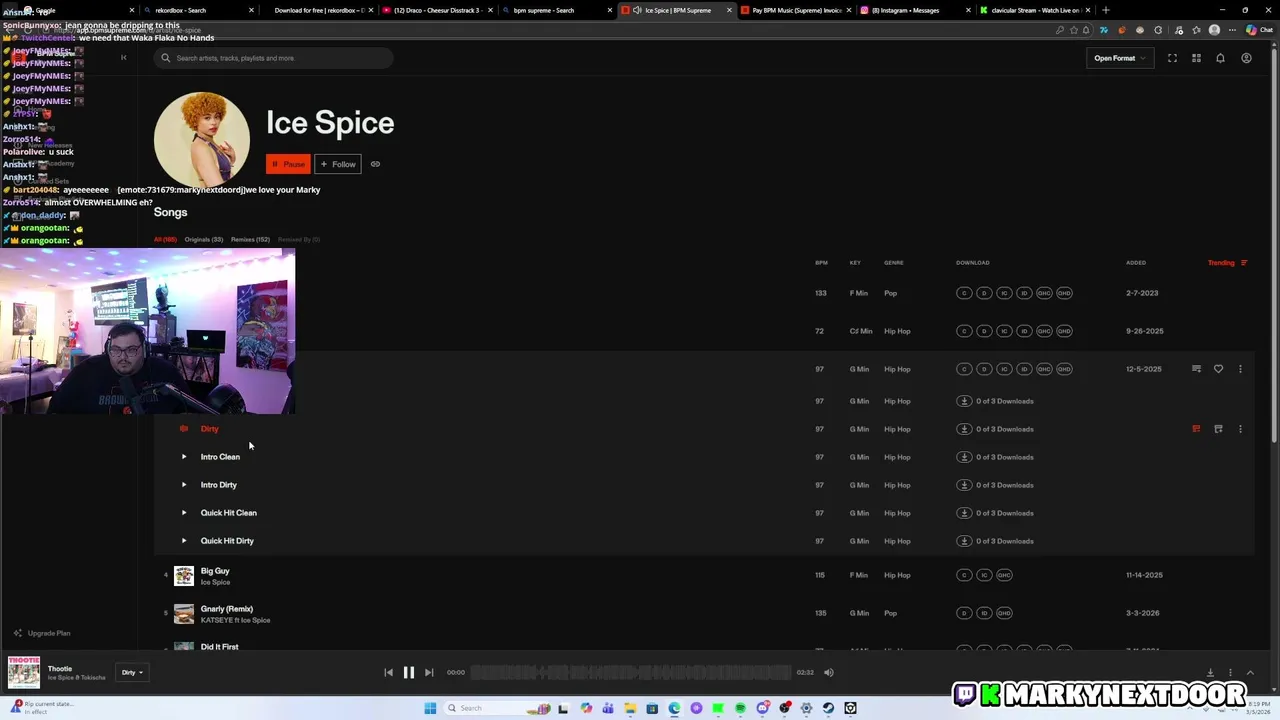Screen dimensions: 1280x720
Task: Download the Intro Clean version
Action: 964,457
